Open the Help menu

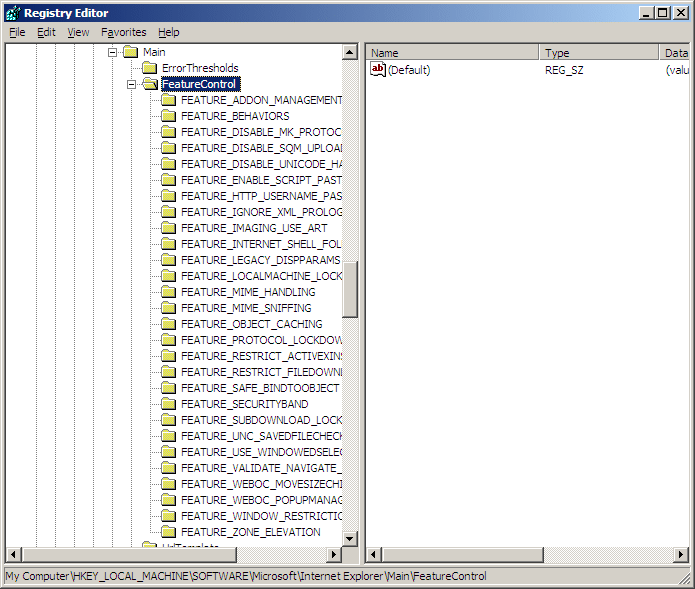169,32
